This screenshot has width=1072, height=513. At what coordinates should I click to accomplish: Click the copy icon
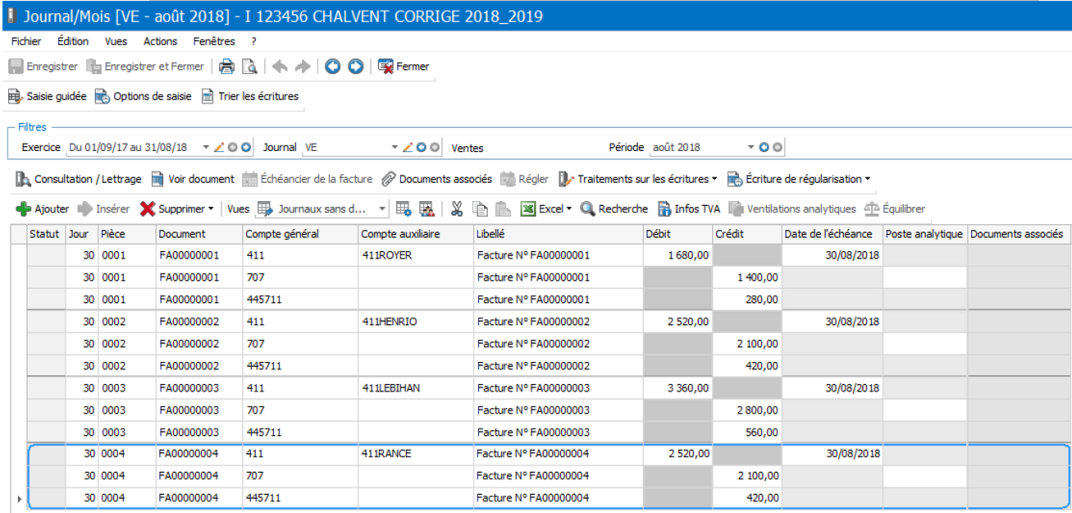[481, 209]
